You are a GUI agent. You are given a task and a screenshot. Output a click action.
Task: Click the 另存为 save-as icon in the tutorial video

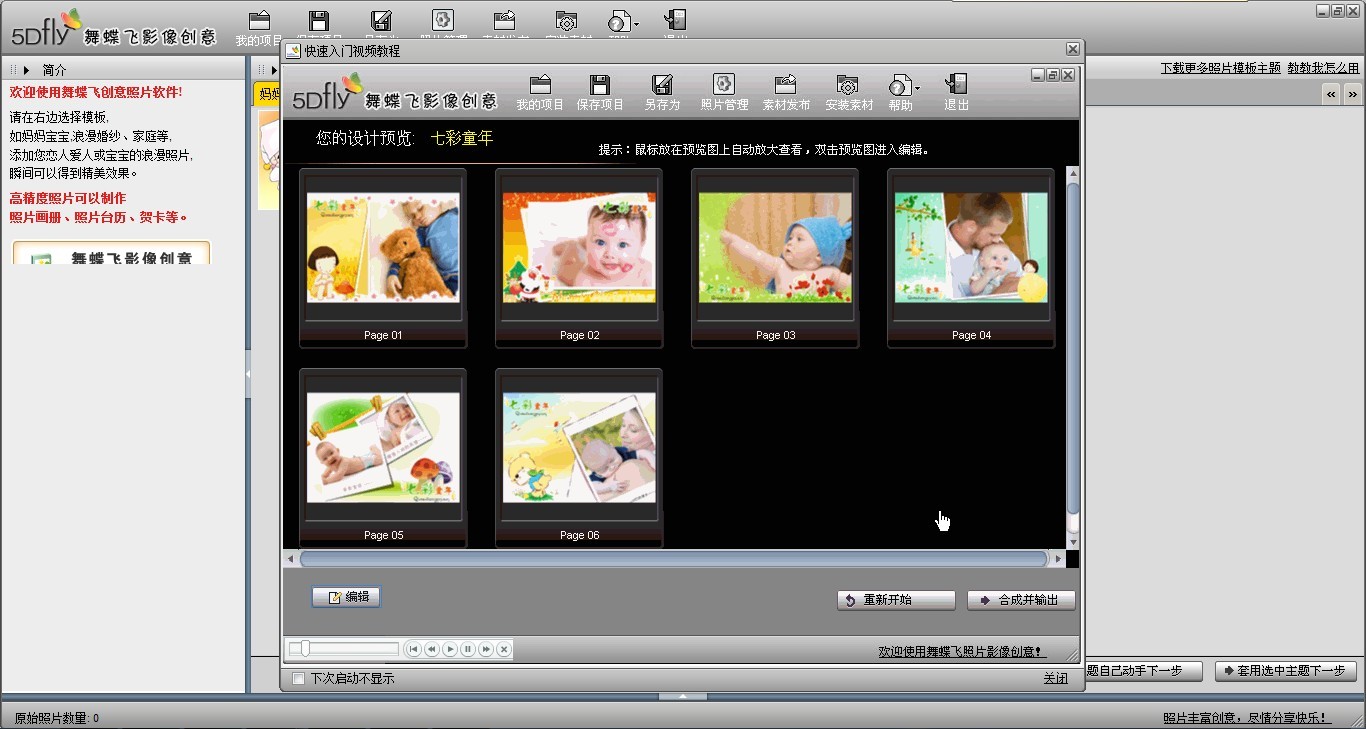point(661,91)
